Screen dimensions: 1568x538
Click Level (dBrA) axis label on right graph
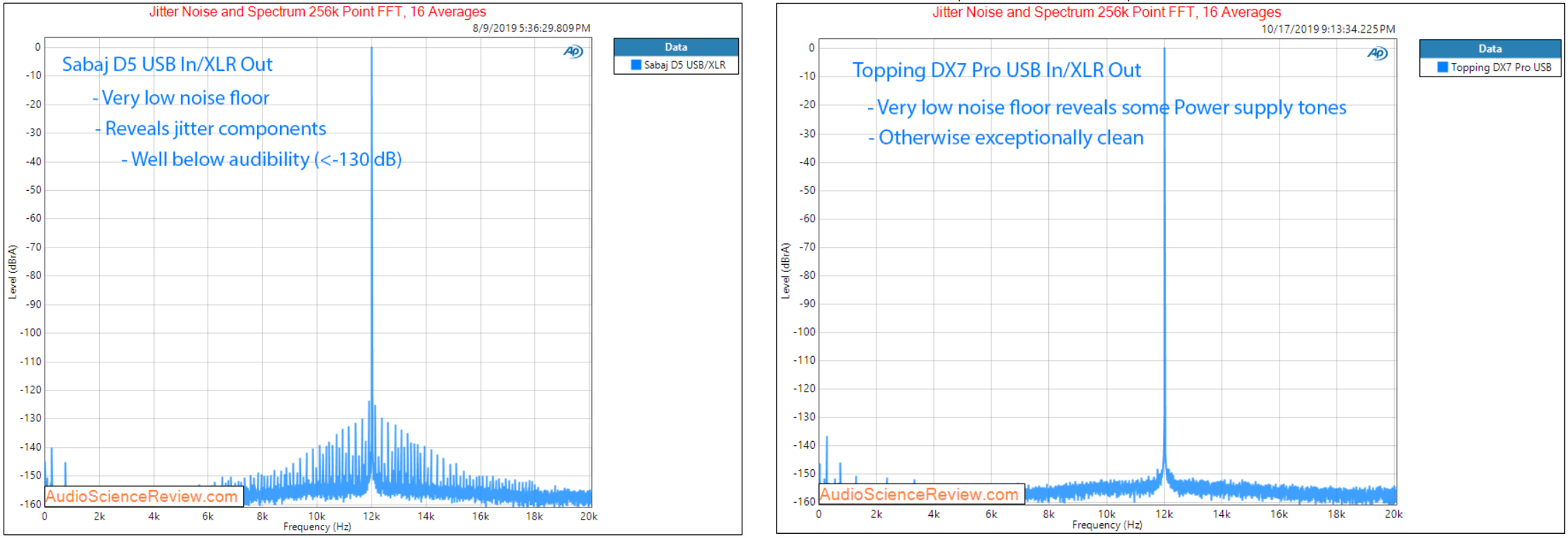785,271
